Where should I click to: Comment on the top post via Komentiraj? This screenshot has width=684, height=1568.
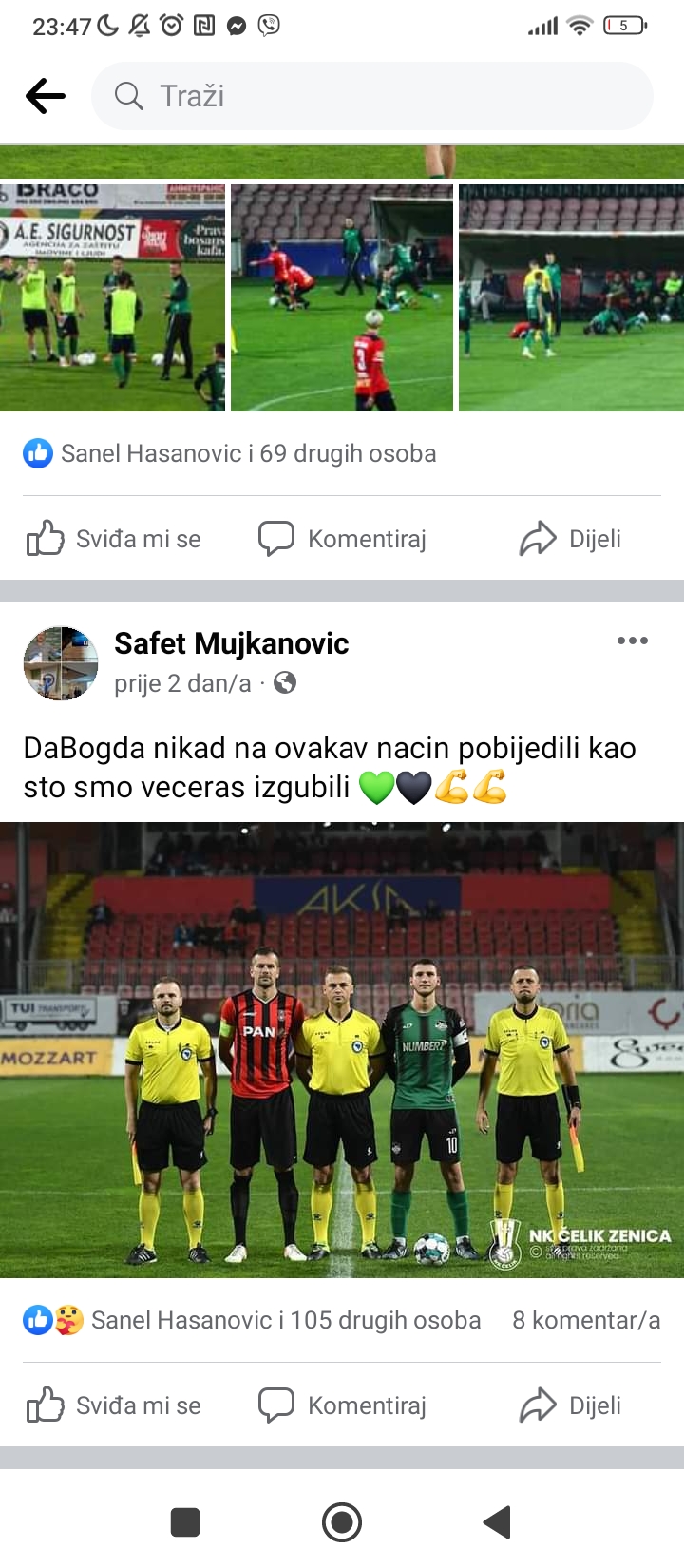click(342, 539)
